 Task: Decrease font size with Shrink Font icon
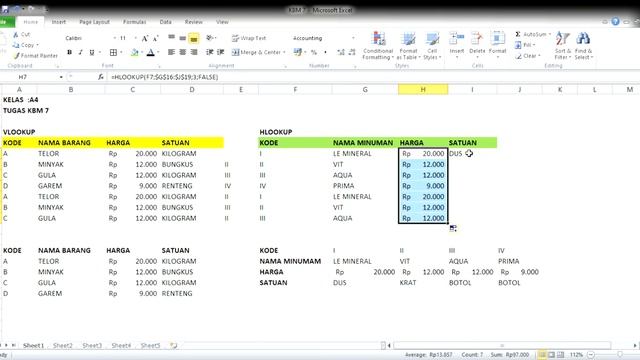pyautogui.click(x=156, y=38)
